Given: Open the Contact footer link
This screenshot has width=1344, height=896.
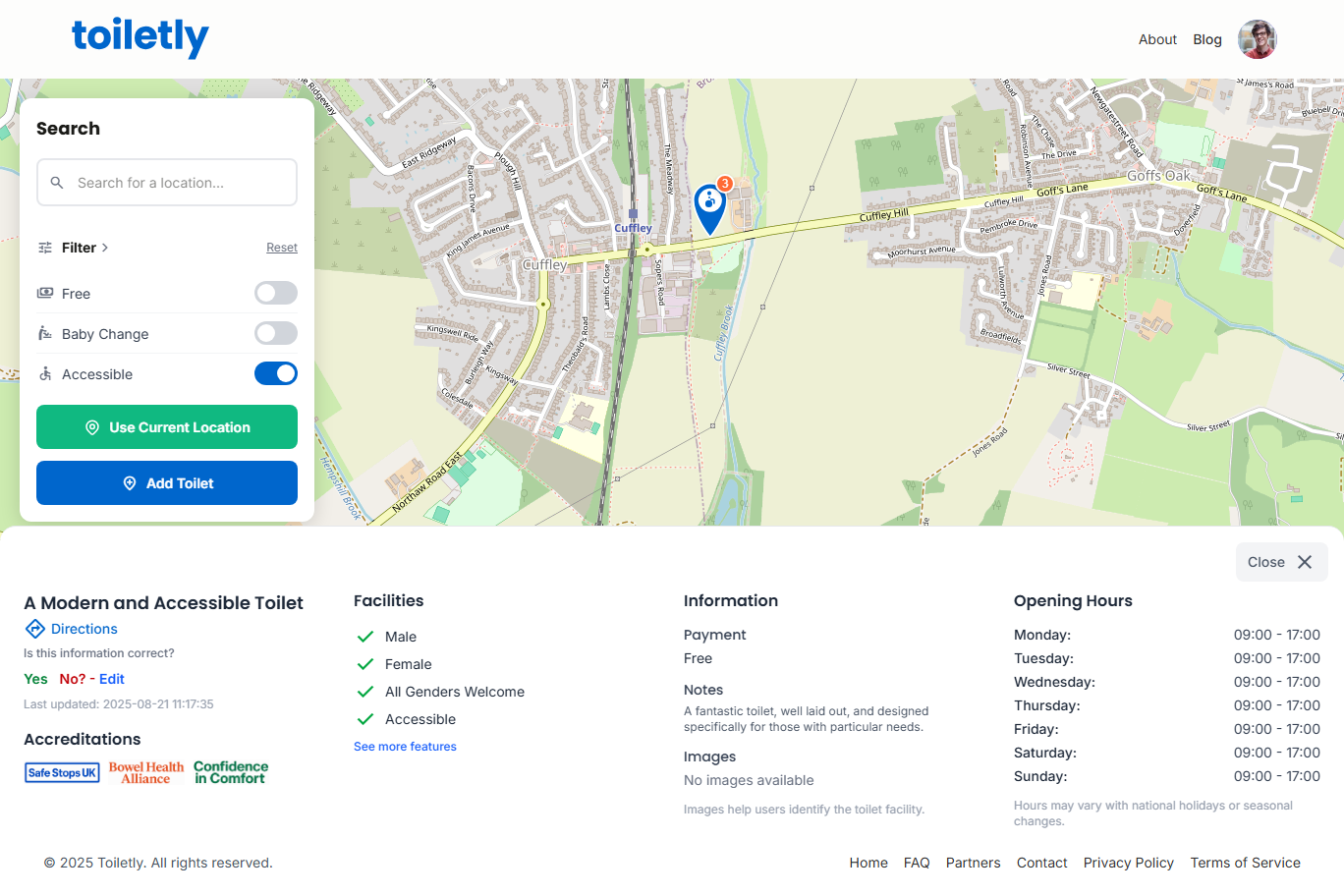Looking at the screenshot, I should pyautogui.click(x=1042, y=863).
